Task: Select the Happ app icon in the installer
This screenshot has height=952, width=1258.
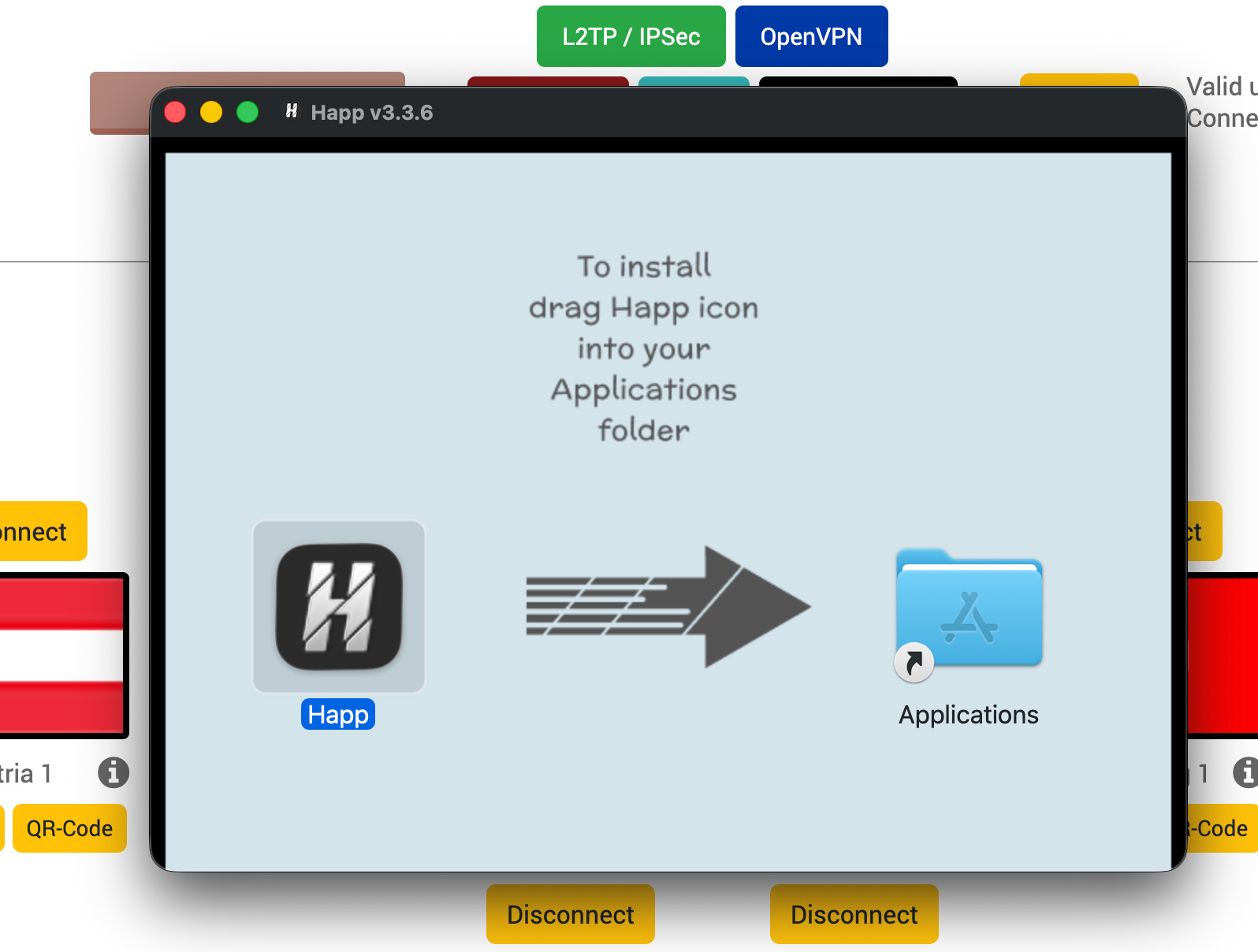Action: [x=339, y=606]
